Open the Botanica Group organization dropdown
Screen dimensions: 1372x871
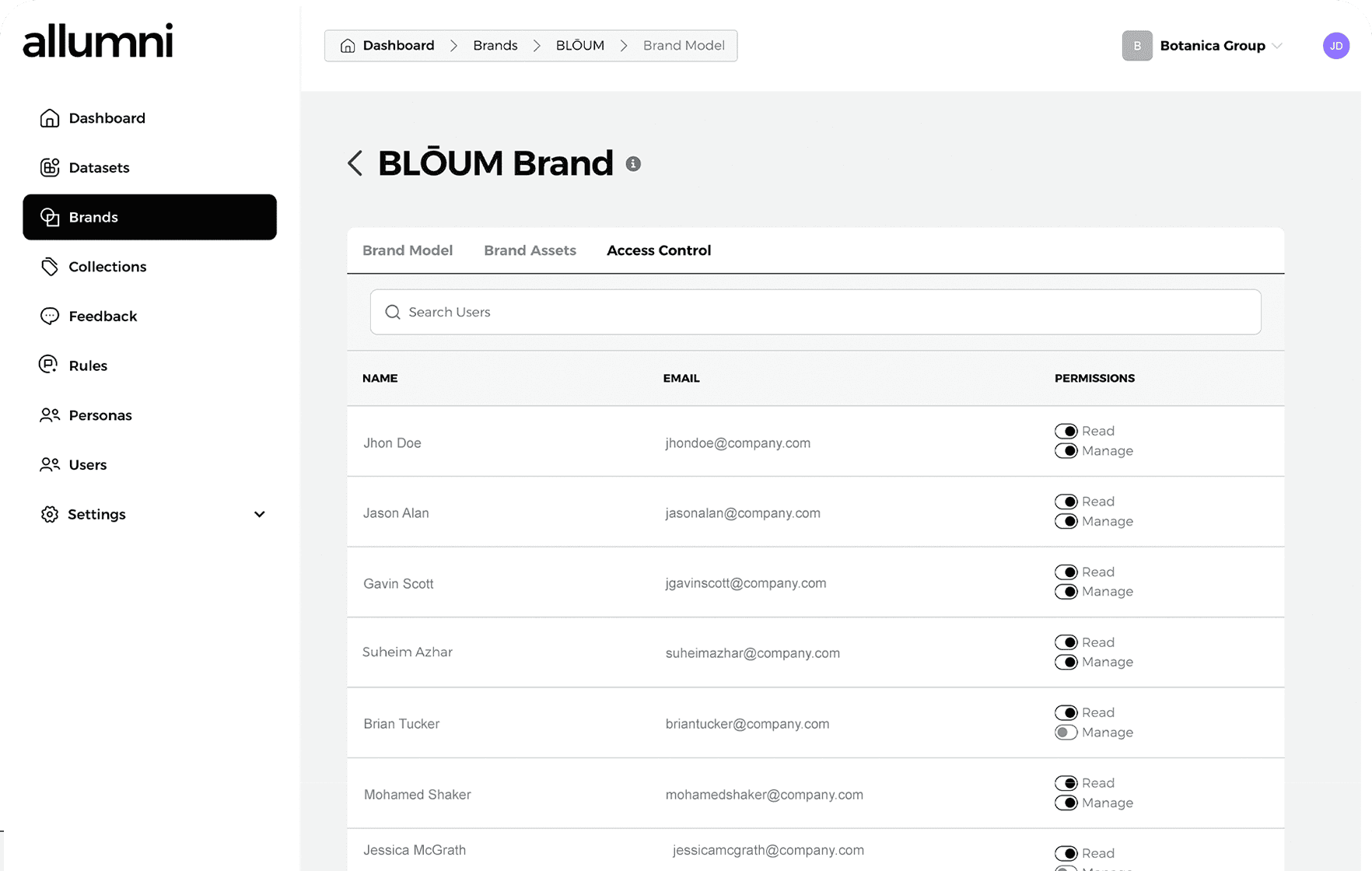coord(1202,46)
